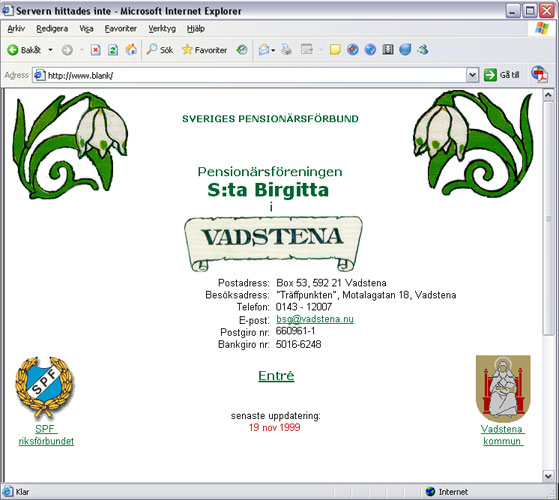The width and height of the screenshot is (559, 500).
Task: Click the Refresh page icon
Action: click(113, 50)
